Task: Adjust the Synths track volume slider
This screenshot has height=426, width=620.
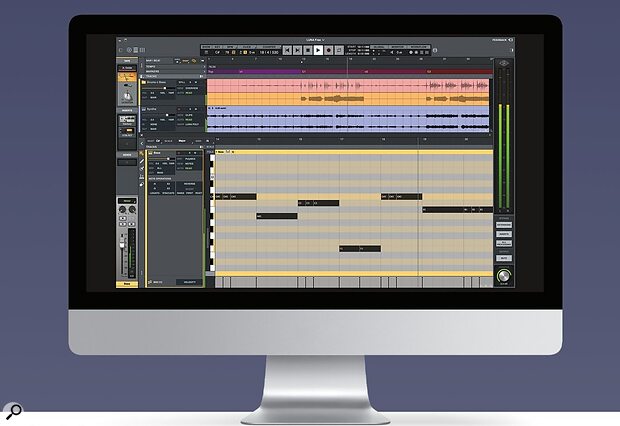Action: pyautogui.click(x=167, y=115)
